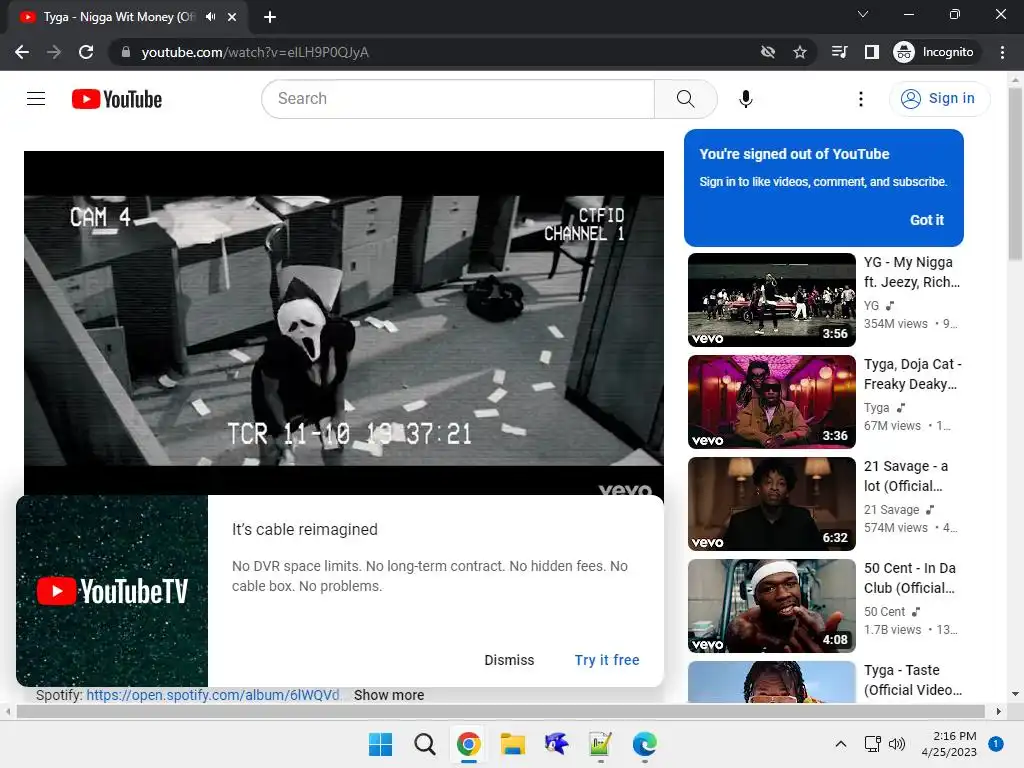The height and width of the screenshot is (768, 1024).
Task: Open the Spotify album link
Action: coord(213,696)
